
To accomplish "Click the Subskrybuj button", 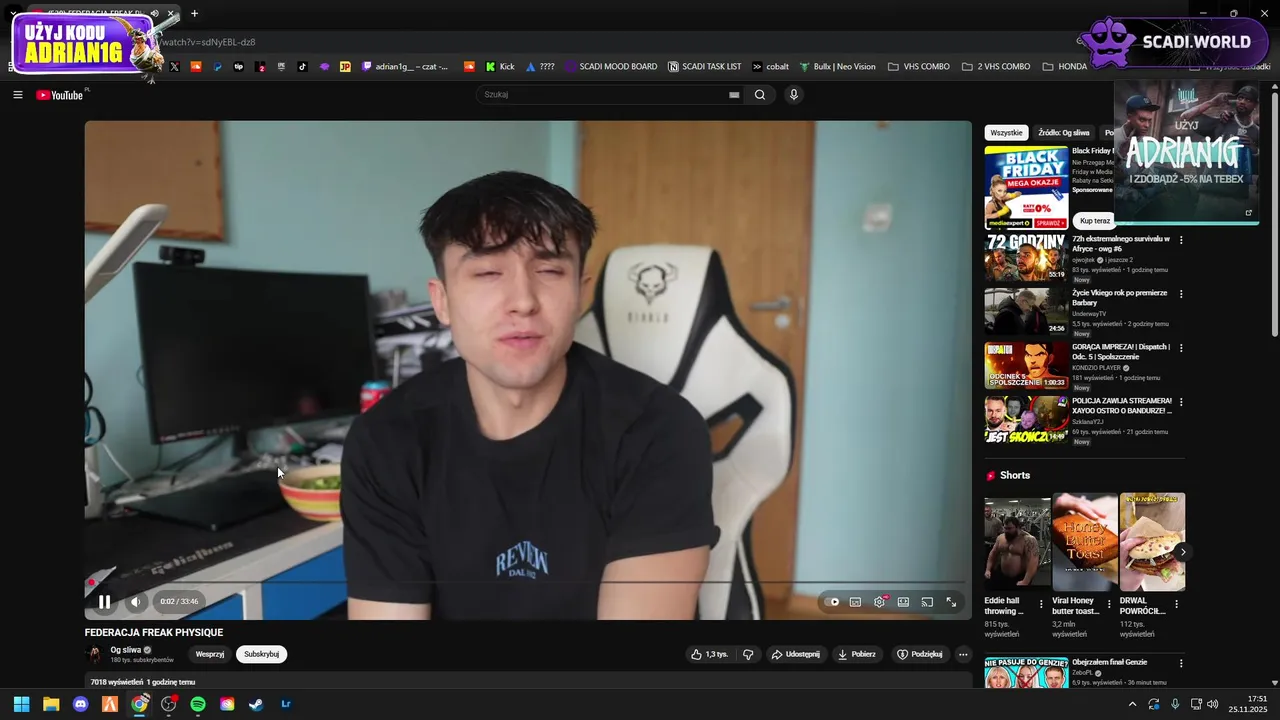I will (x=262, y=654).
